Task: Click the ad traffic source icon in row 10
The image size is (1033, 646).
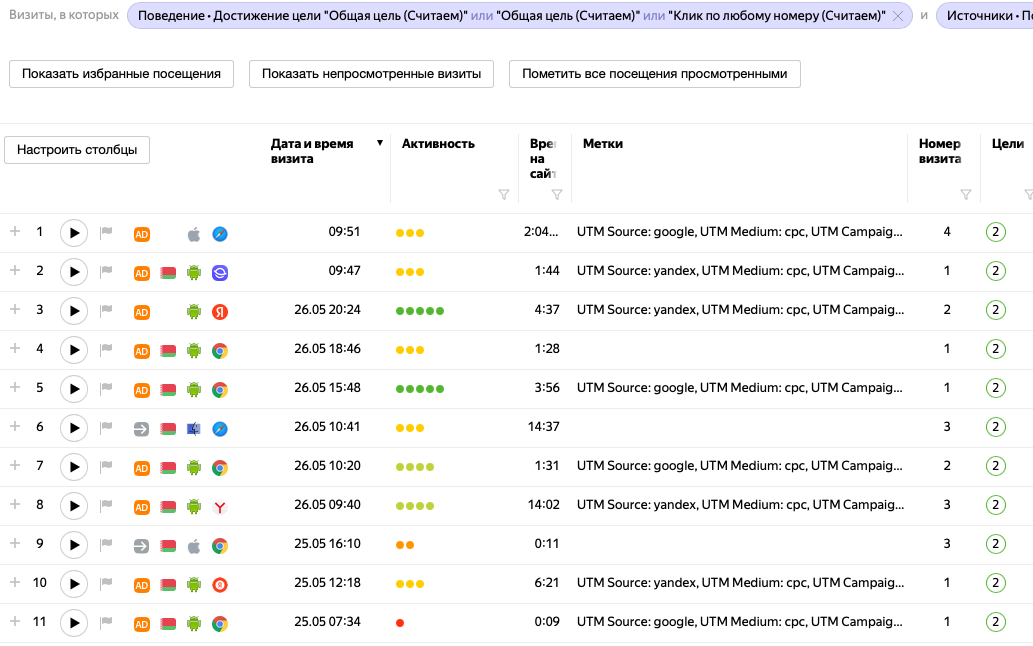Action: (142, 584)
